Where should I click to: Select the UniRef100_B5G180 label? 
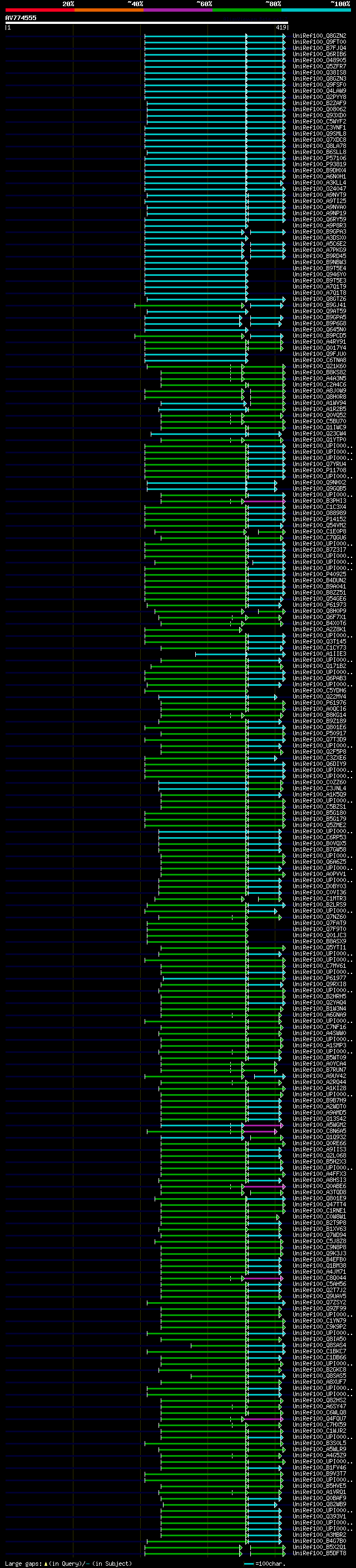319,813
